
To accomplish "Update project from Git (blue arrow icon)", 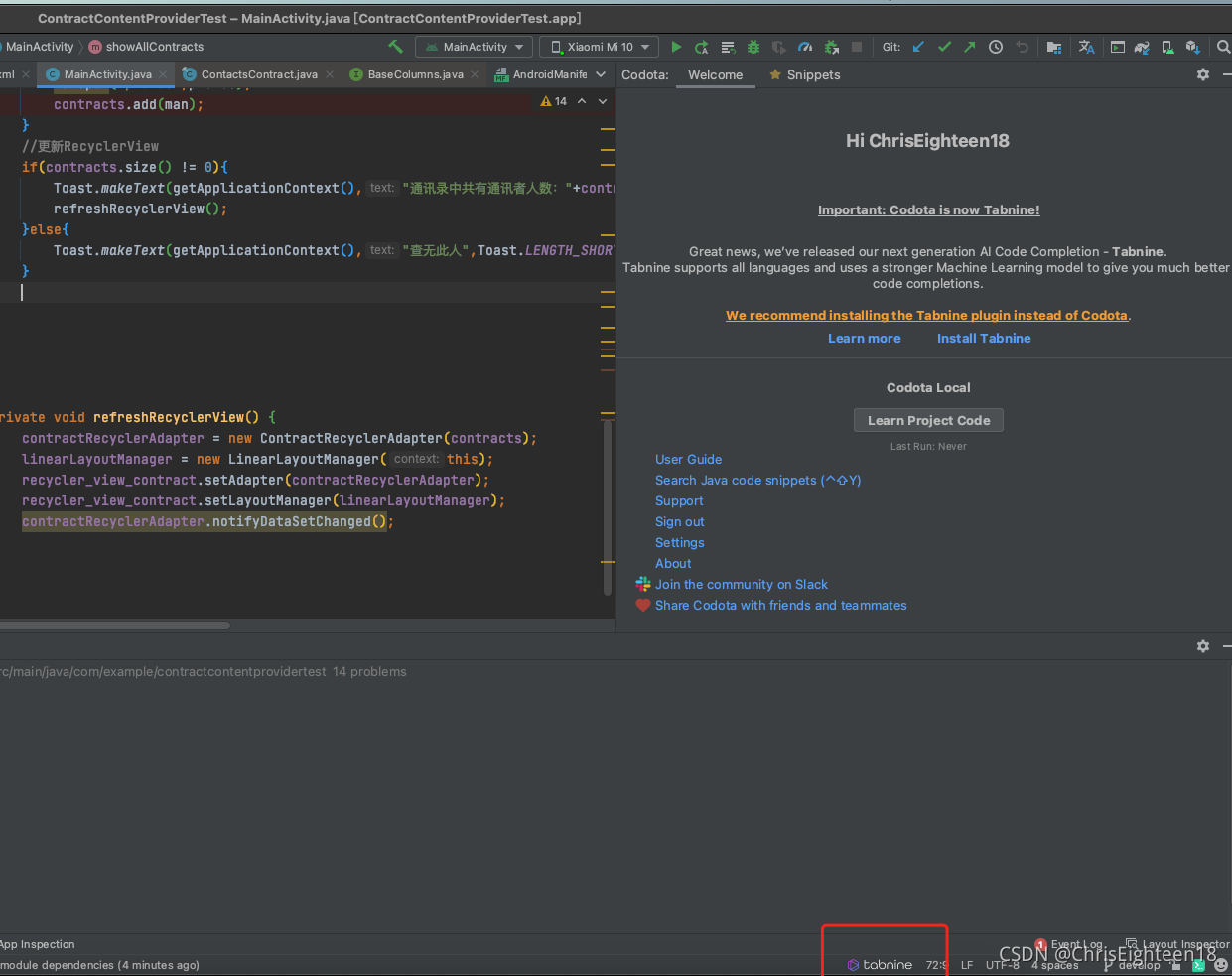I will coord(917,46).
